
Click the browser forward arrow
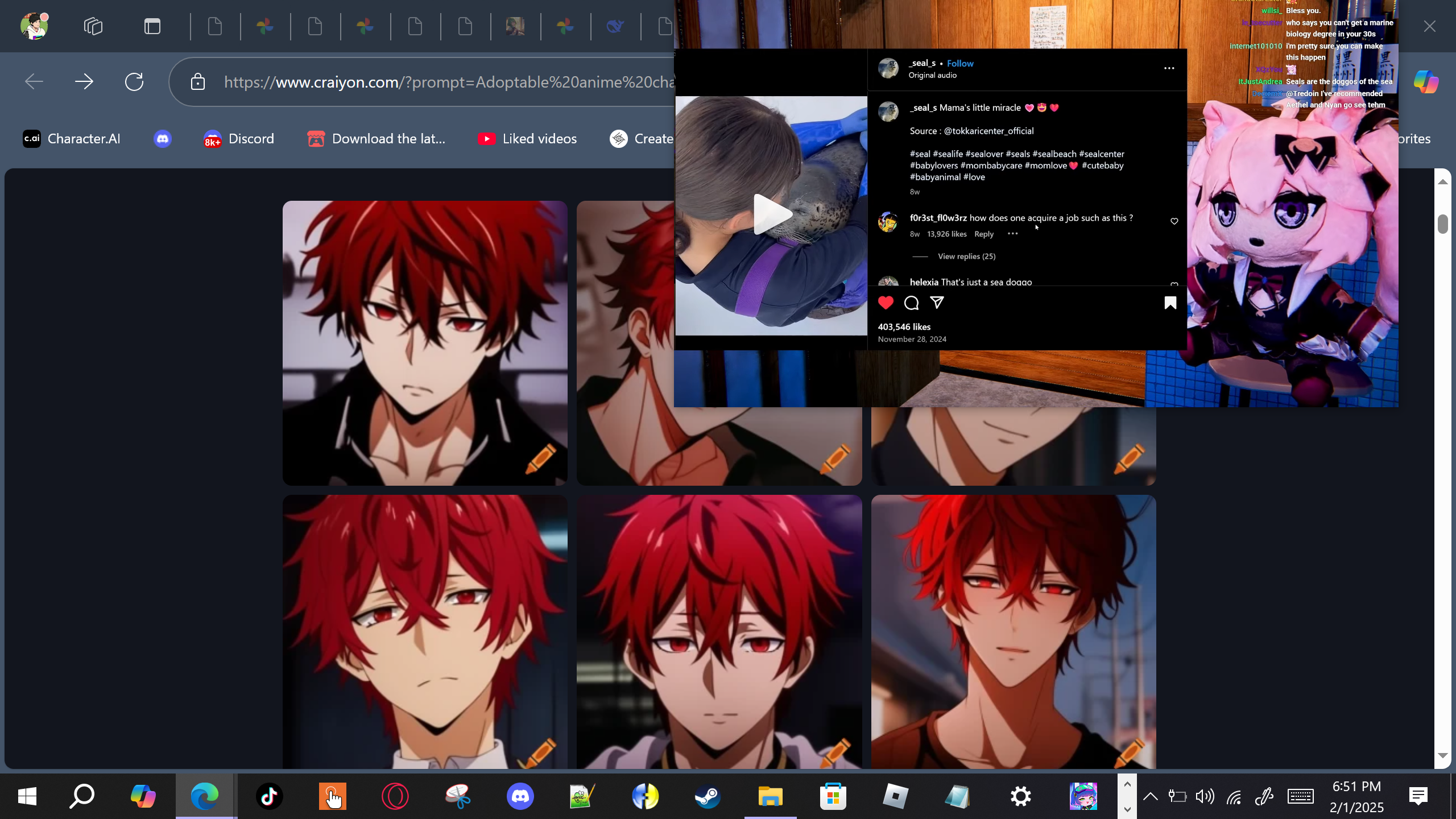[84, 82]
